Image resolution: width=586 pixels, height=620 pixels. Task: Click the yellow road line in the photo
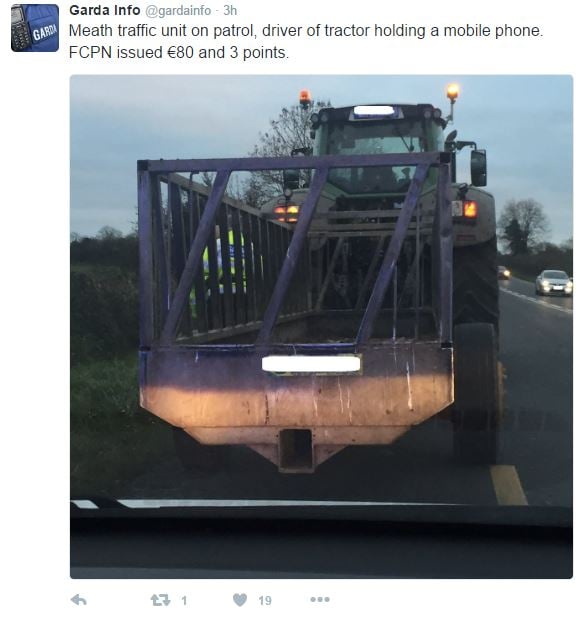[x=508, y=485]
